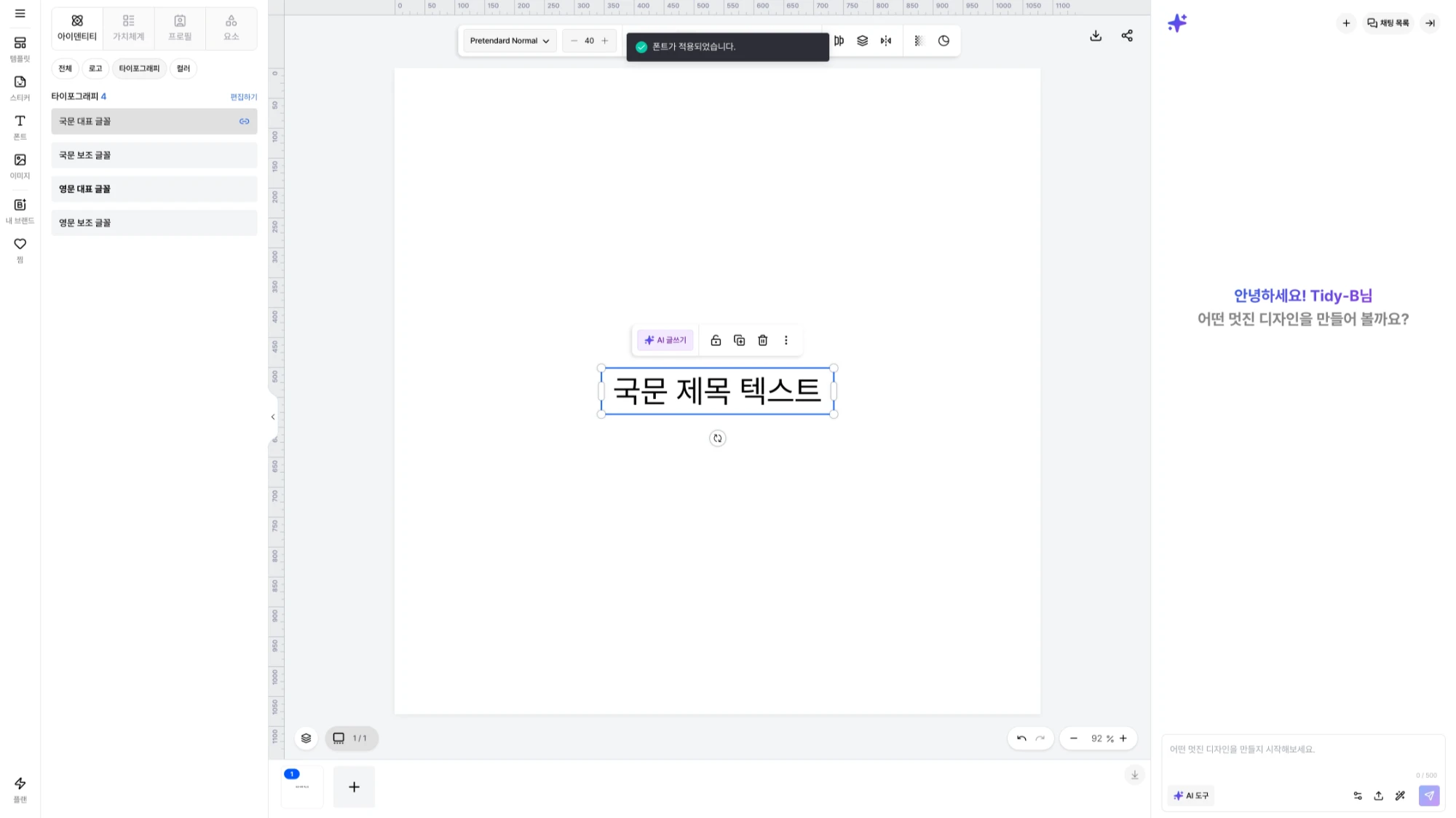The image size is (1456, 818).
Task: Open the 템플릿 templates sidebar panel
Action: (x=20, y=49)
